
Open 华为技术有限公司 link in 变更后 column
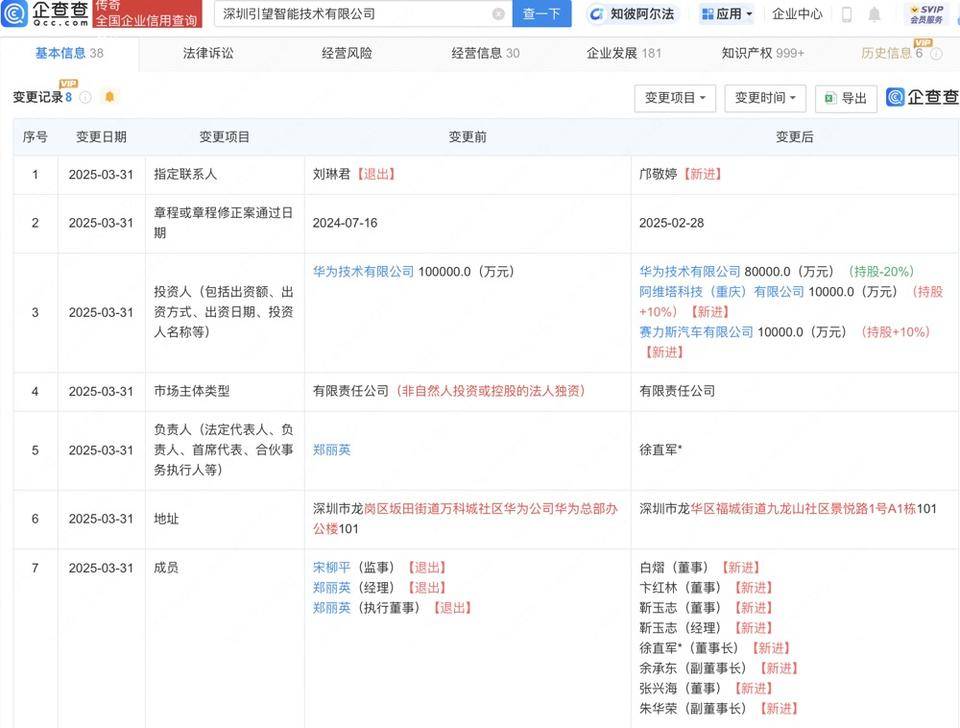[690, 271]
